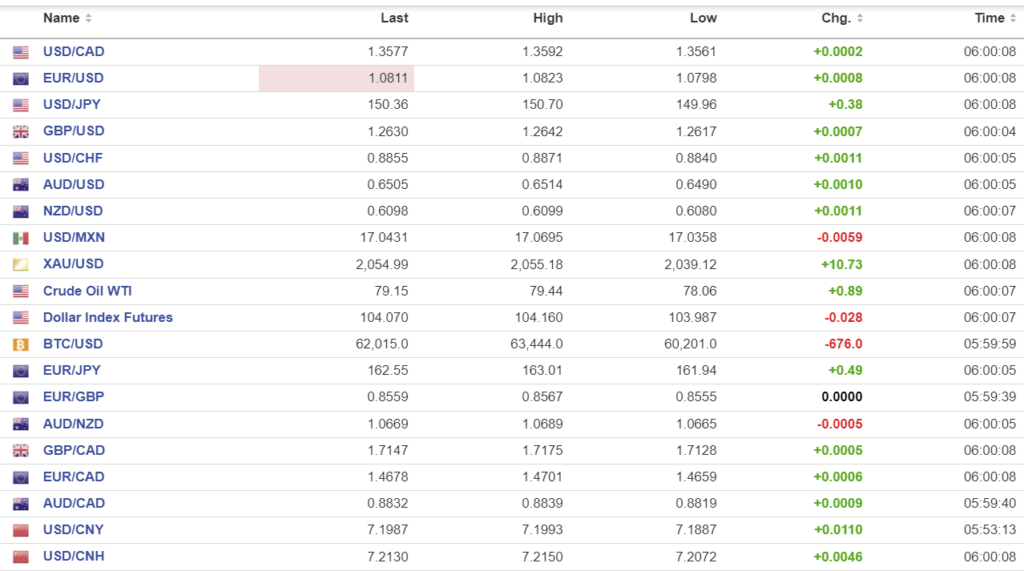Click the Australia flag icon beside AUD/USD
Viewport: 1024px width, 571px height.
click(21, 185)
